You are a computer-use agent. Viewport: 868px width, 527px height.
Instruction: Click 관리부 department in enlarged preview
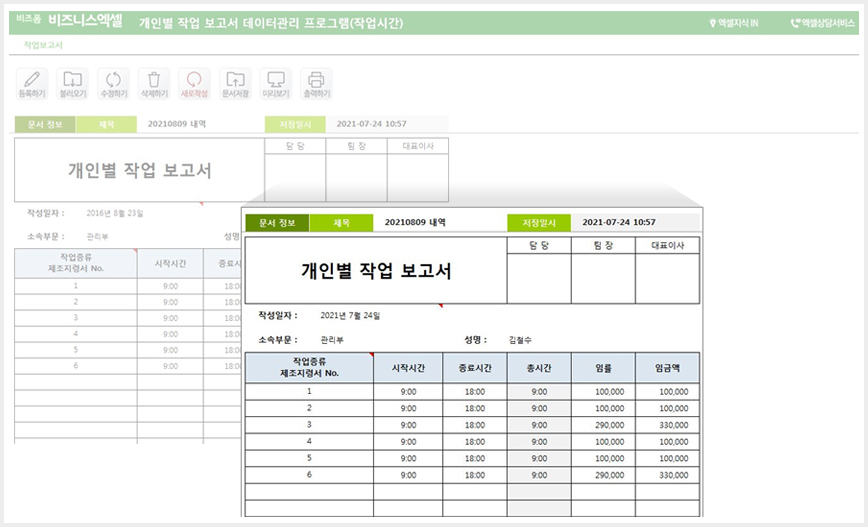[332, 340]
